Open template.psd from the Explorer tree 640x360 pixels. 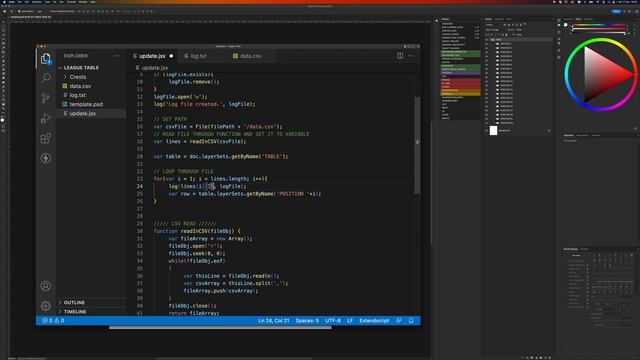(x=86, y=104)
